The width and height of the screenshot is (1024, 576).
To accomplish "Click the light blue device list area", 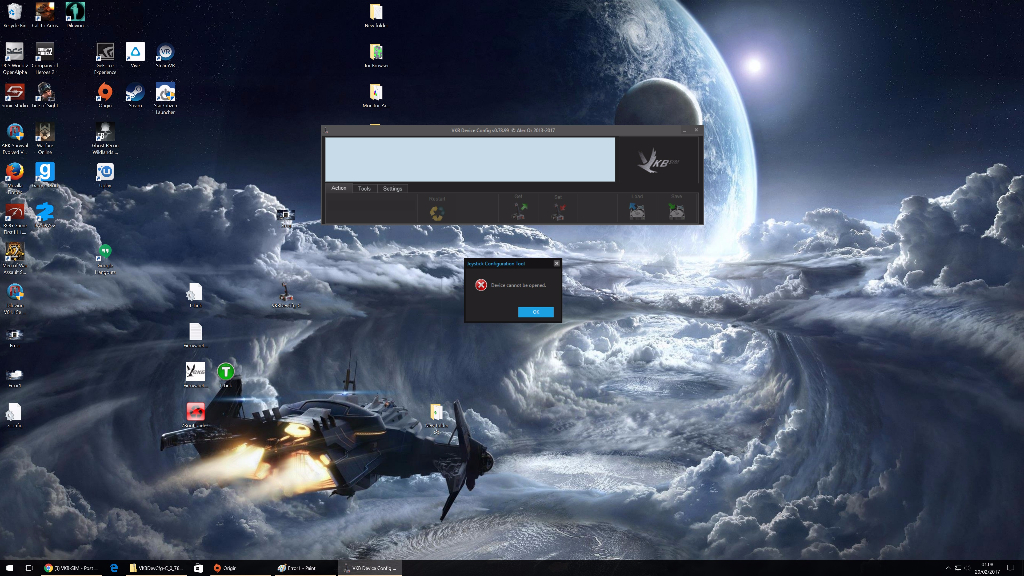I will (x=469, y=159).
